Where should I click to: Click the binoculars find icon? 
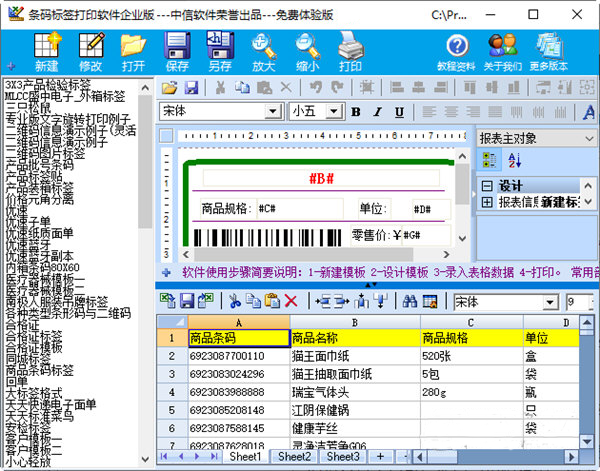coord(410,301)
